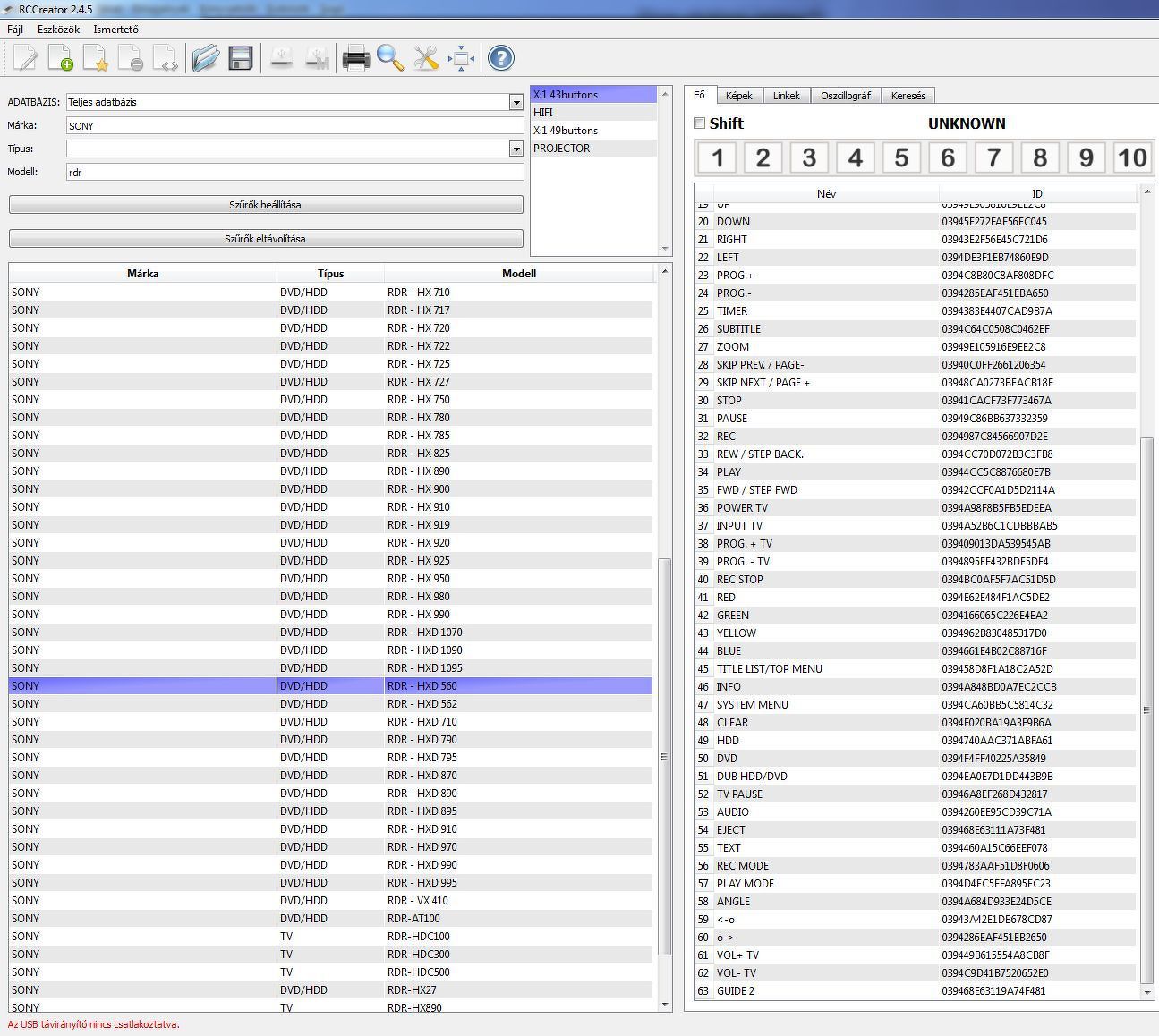Click the magnifying glass search icon
The height and width of the screenshot is (1036, 1159).
coord(390,59)
